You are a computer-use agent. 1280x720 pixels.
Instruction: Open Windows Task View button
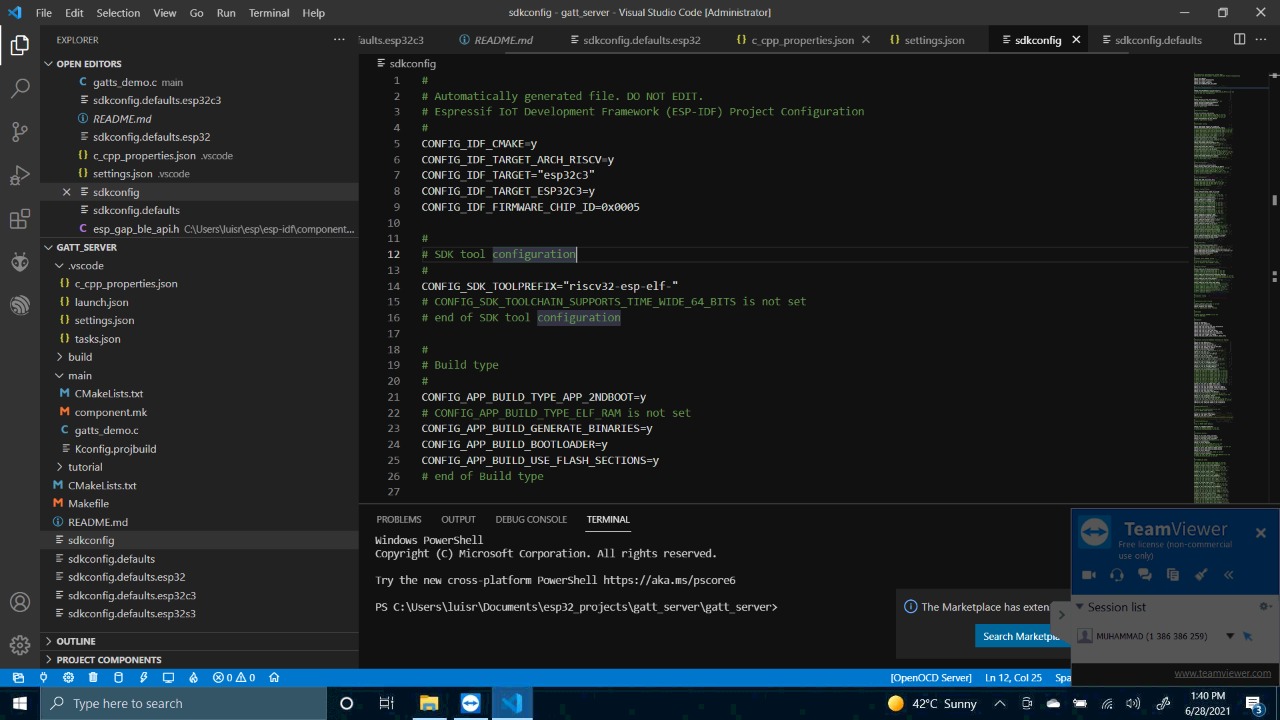click(386, 703)
